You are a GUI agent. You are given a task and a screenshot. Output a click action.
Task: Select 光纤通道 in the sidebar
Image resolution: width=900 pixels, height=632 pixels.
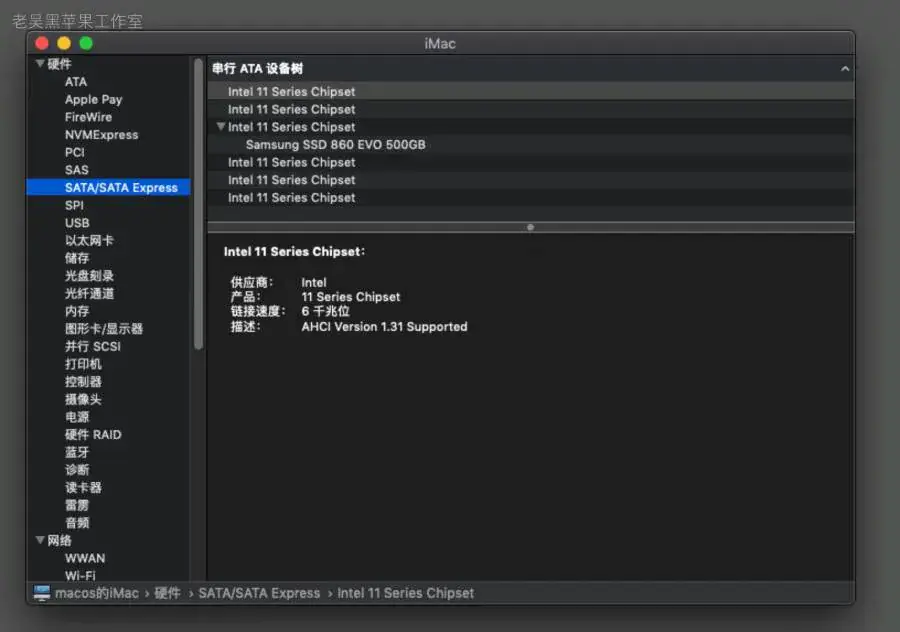pyautogui.click(x=89, y=294)
